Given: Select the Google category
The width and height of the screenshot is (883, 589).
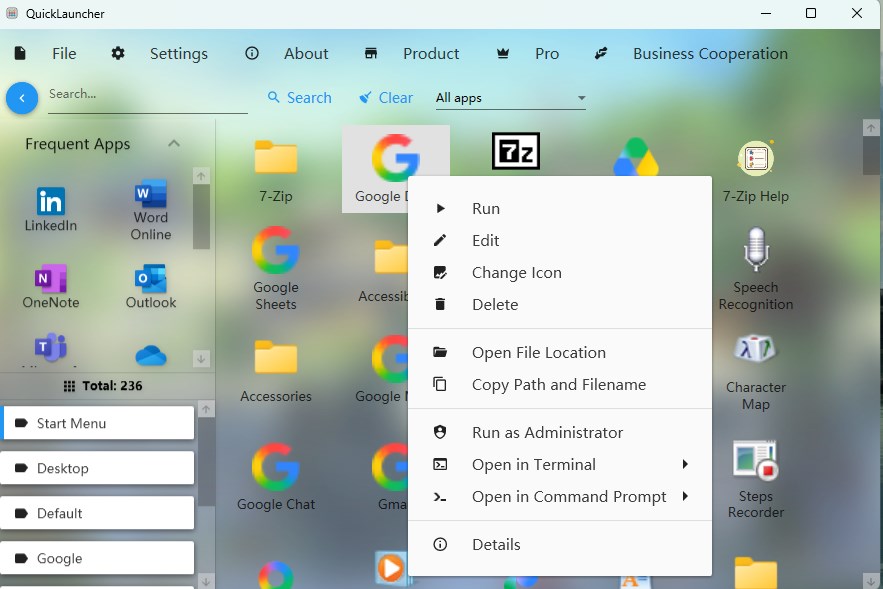Looking at the screenshot, I should 97,558.
